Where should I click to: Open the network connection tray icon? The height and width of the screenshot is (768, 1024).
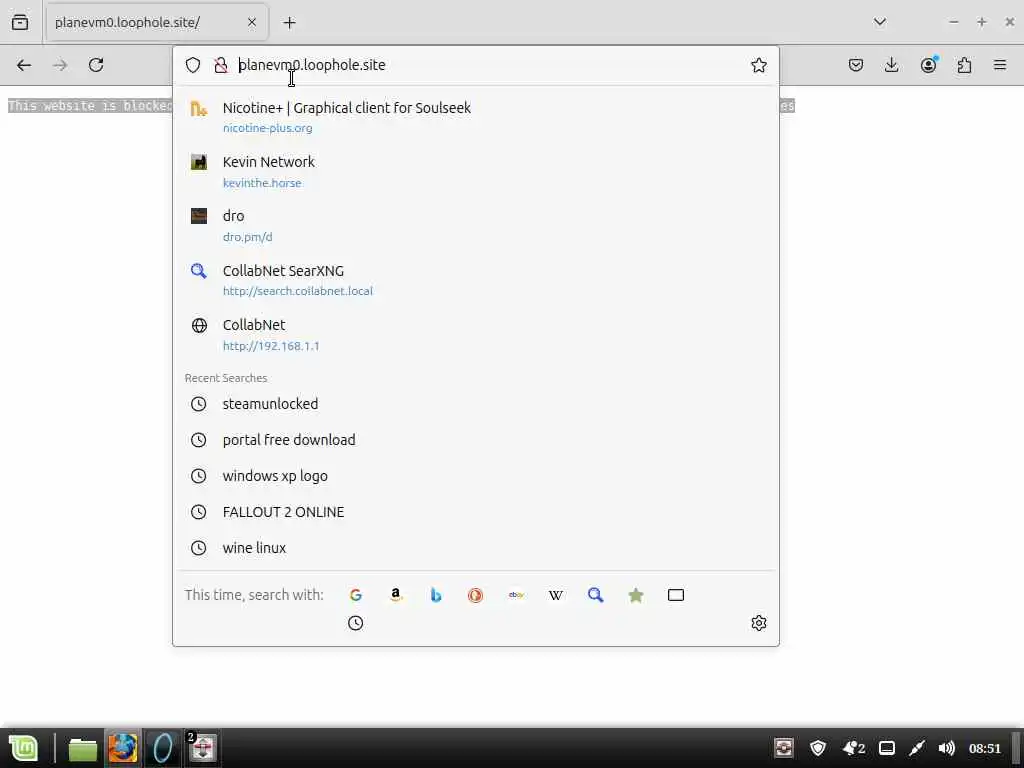(x=916, y=748)
